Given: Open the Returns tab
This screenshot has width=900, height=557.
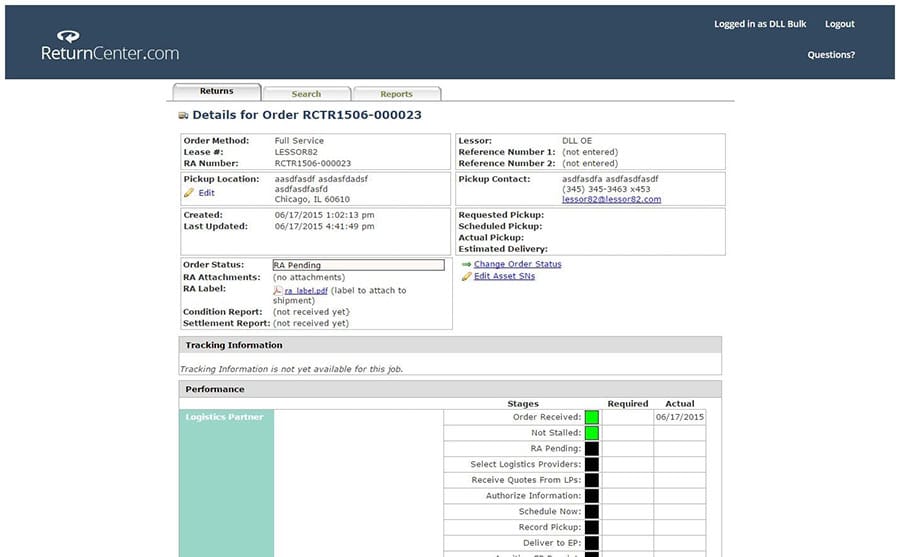Looking at the screenshot, I should 216,91.
